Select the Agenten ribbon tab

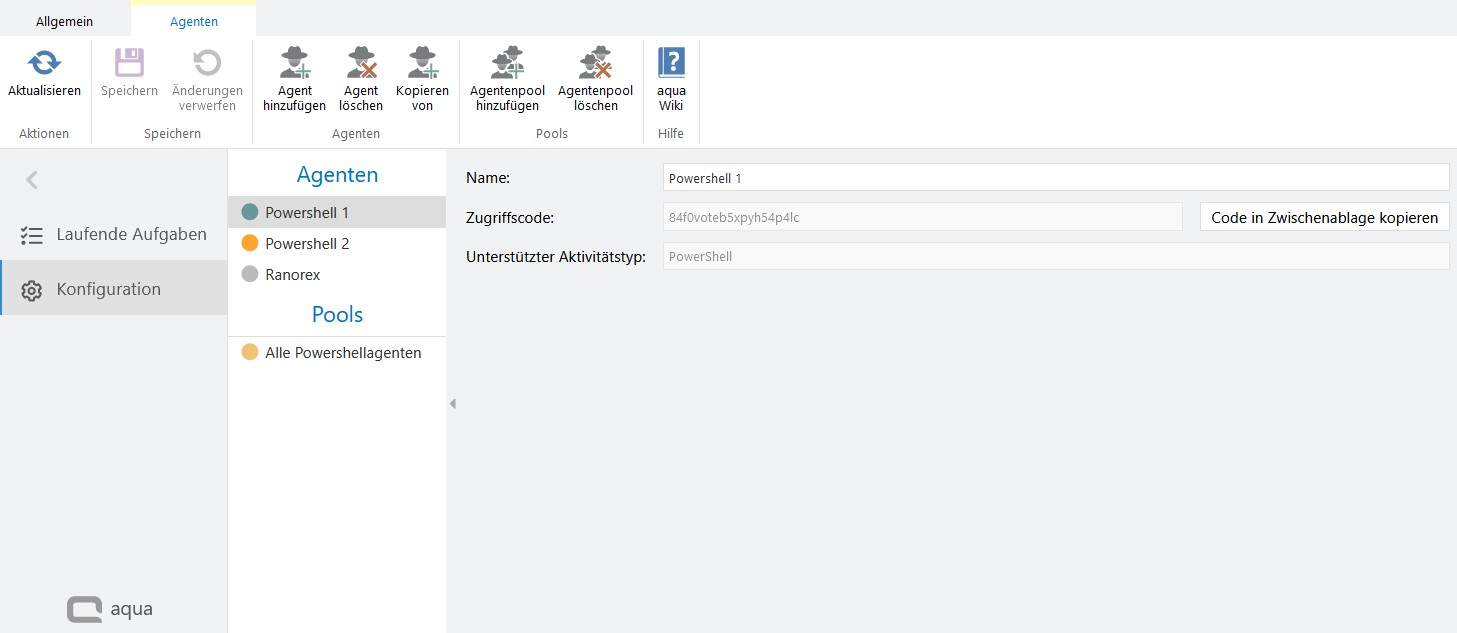coord(193,21)
